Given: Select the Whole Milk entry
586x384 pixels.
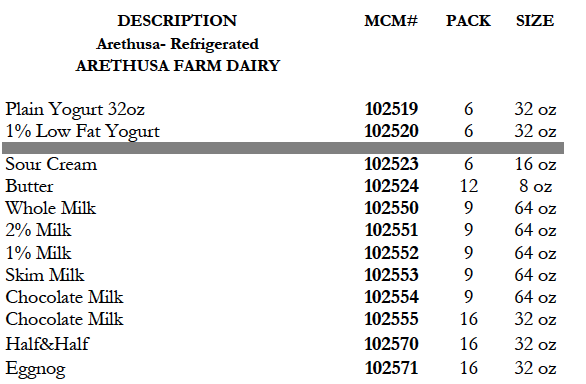Looking at the screenshot, I should [x=51, y=208].
